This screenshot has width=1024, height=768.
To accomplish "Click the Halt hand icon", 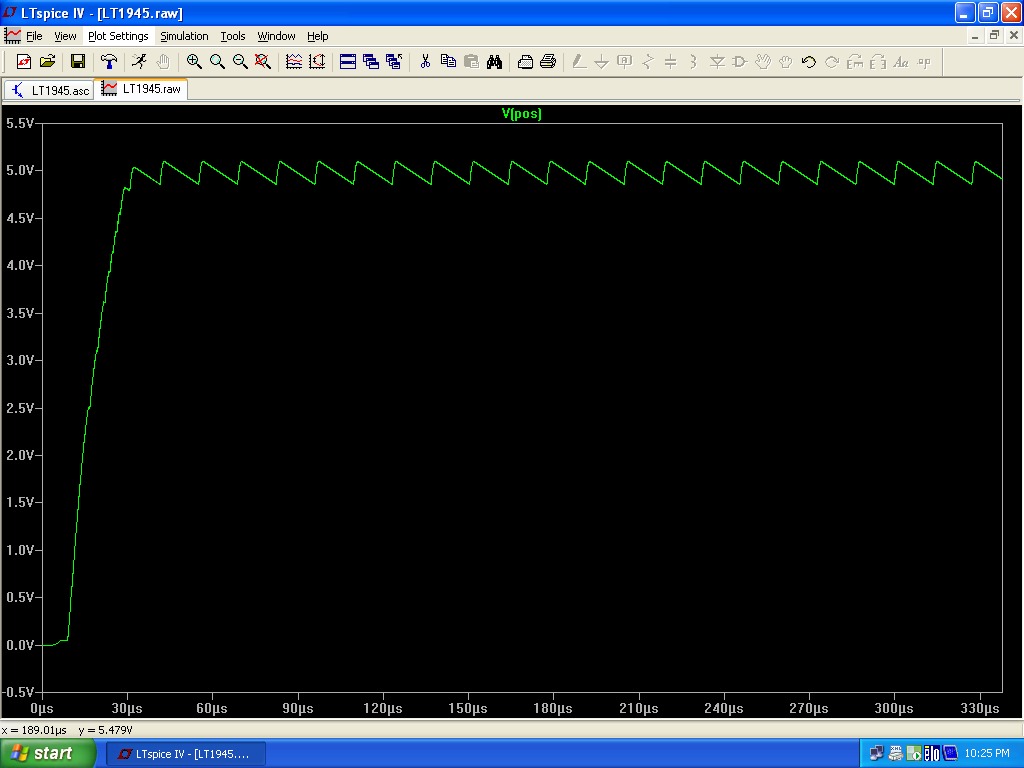I will coord(163,61).
